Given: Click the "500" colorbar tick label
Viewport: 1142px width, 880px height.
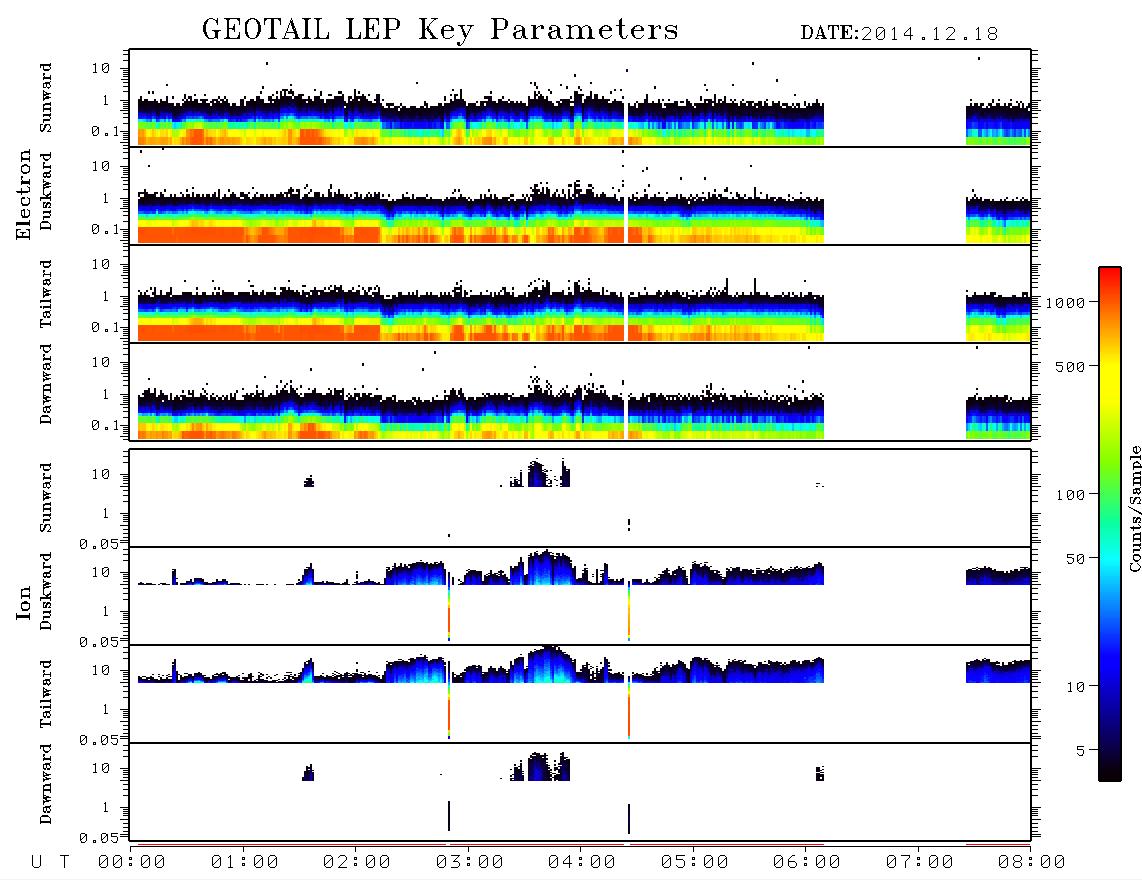Looking at the screenshot, I should 1071,367.
